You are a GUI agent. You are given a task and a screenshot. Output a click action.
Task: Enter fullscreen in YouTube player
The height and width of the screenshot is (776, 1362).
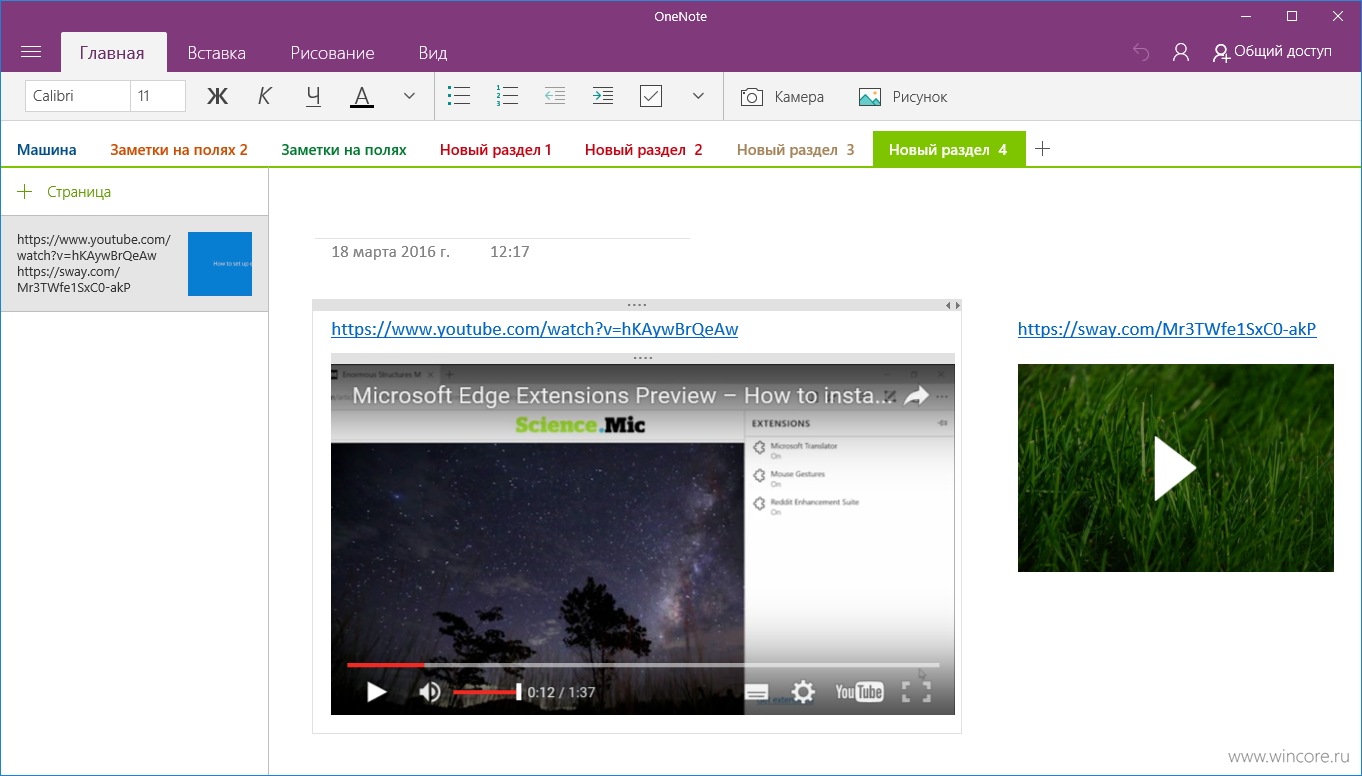pos(916,692)
